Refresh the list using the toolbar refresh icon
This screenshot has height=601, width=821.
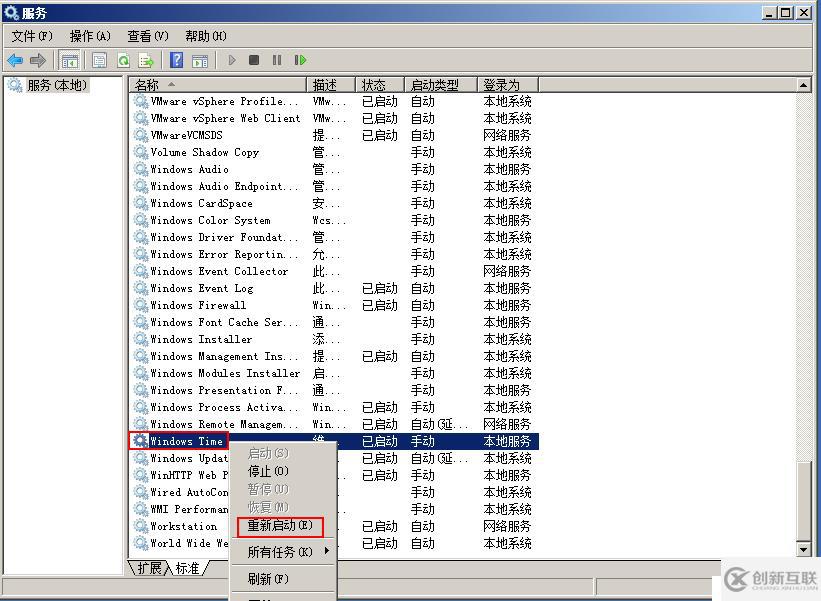pos(124,60)
